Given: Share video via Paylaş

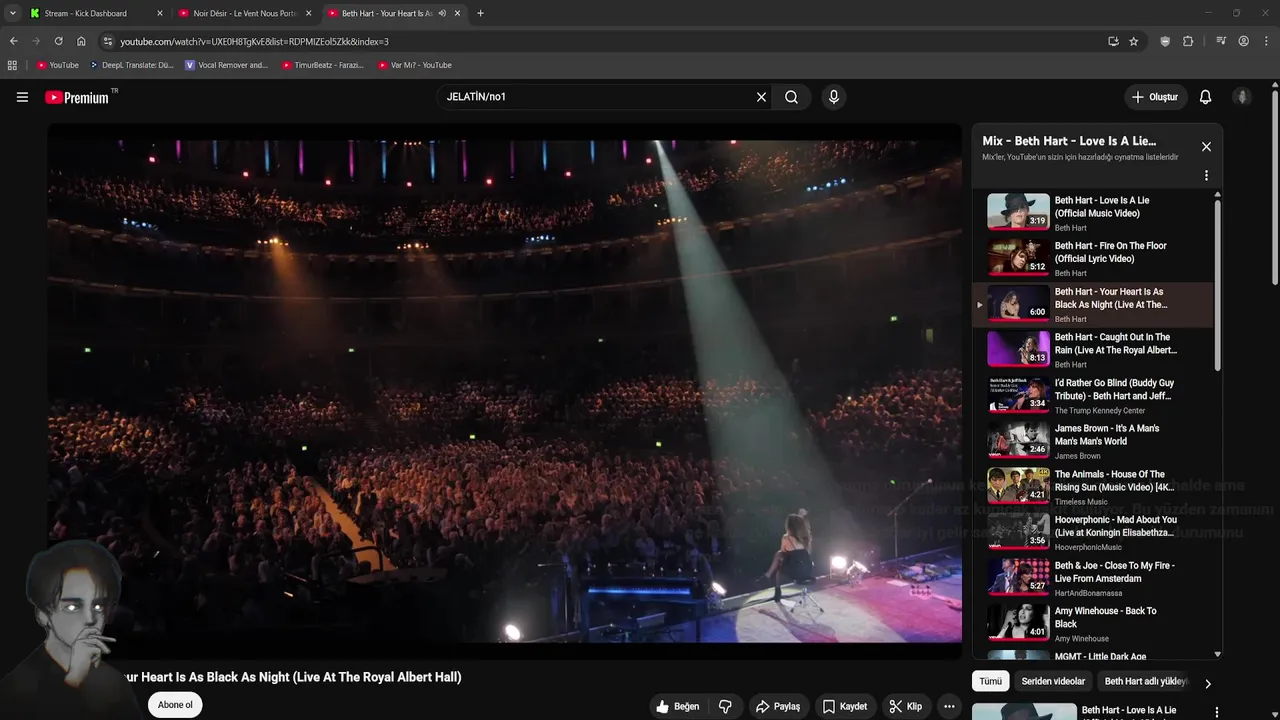Looking at the screenshot, I should (x=777, y=706).
